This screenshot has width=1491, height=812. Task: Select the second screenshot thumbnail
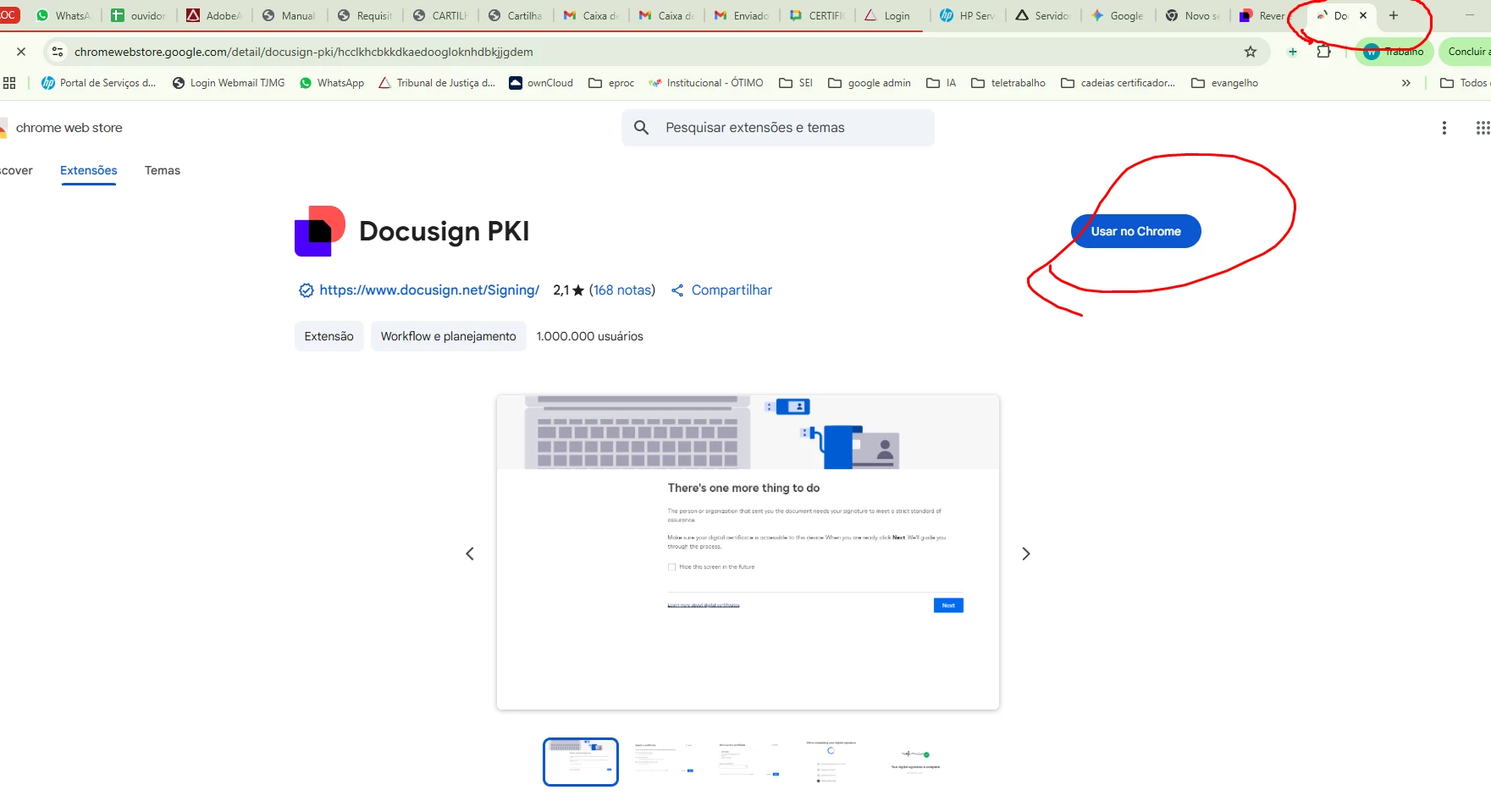click(665, 762)
